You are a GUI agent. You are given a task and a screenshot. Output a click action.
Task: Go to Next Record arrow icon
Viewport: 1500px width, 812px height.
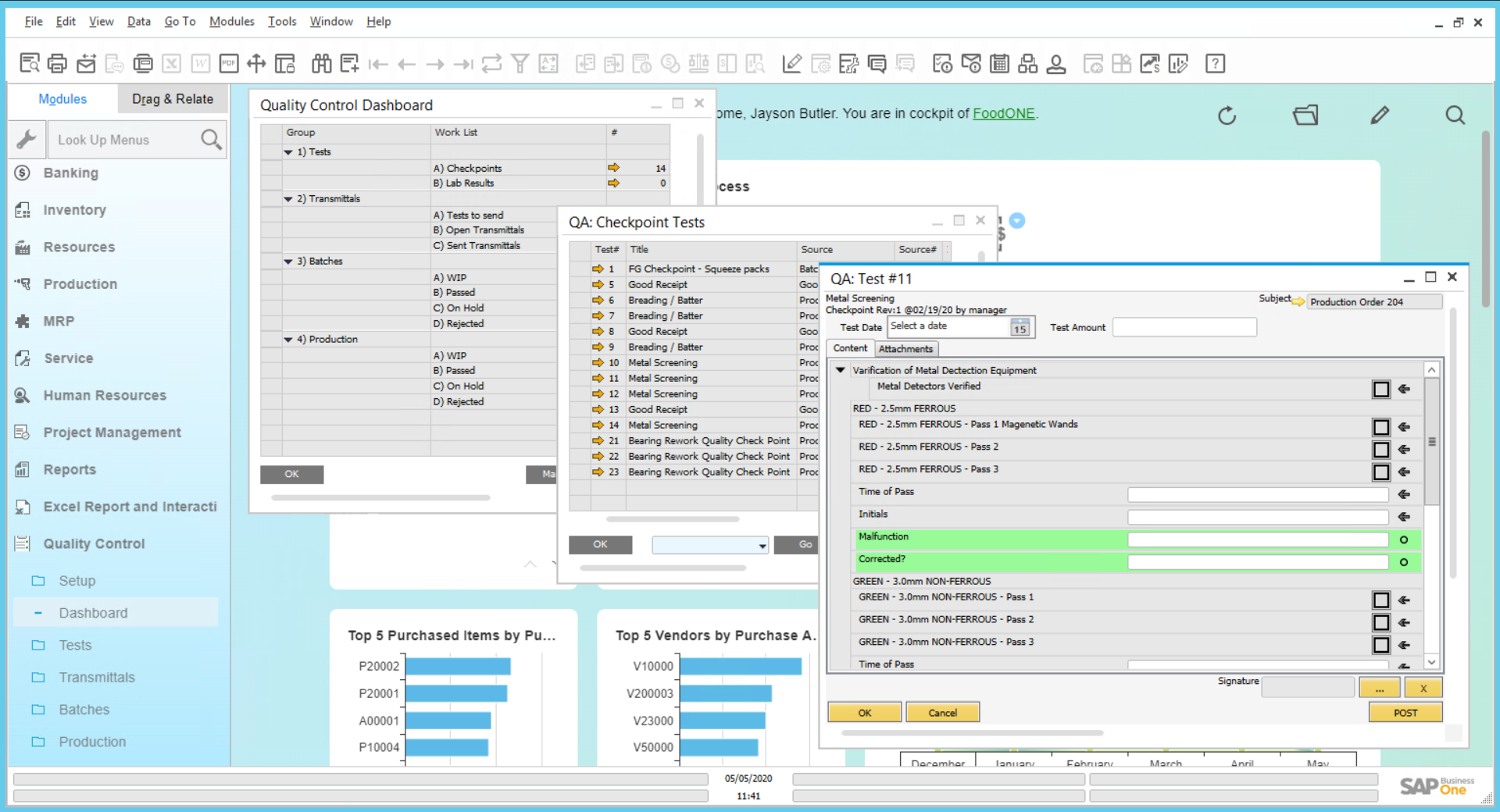tap(435, 64)
